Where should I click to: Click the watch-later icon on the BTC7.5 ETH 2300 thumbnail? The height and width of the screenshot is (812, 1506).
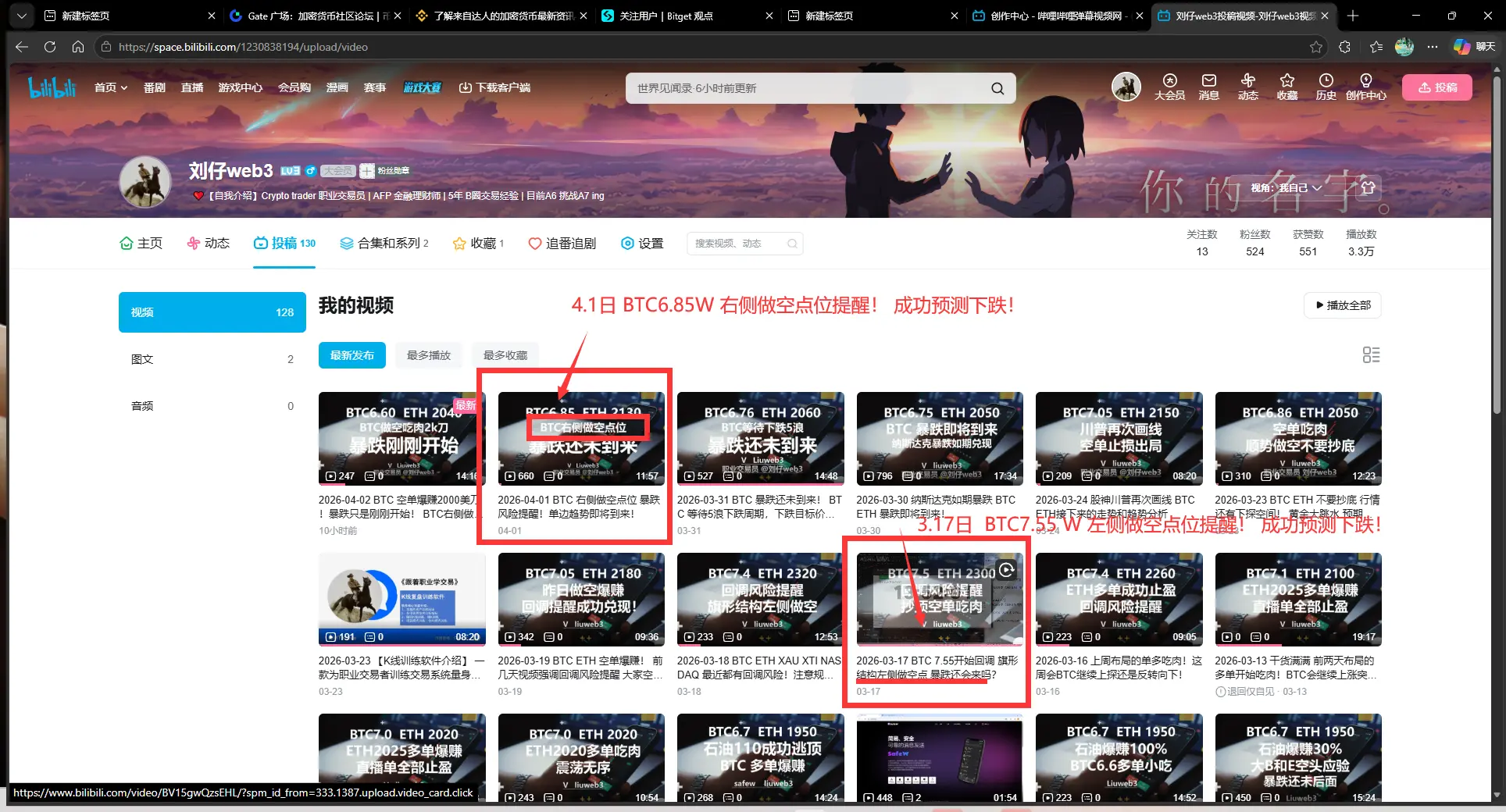[x=1007, y=570]
